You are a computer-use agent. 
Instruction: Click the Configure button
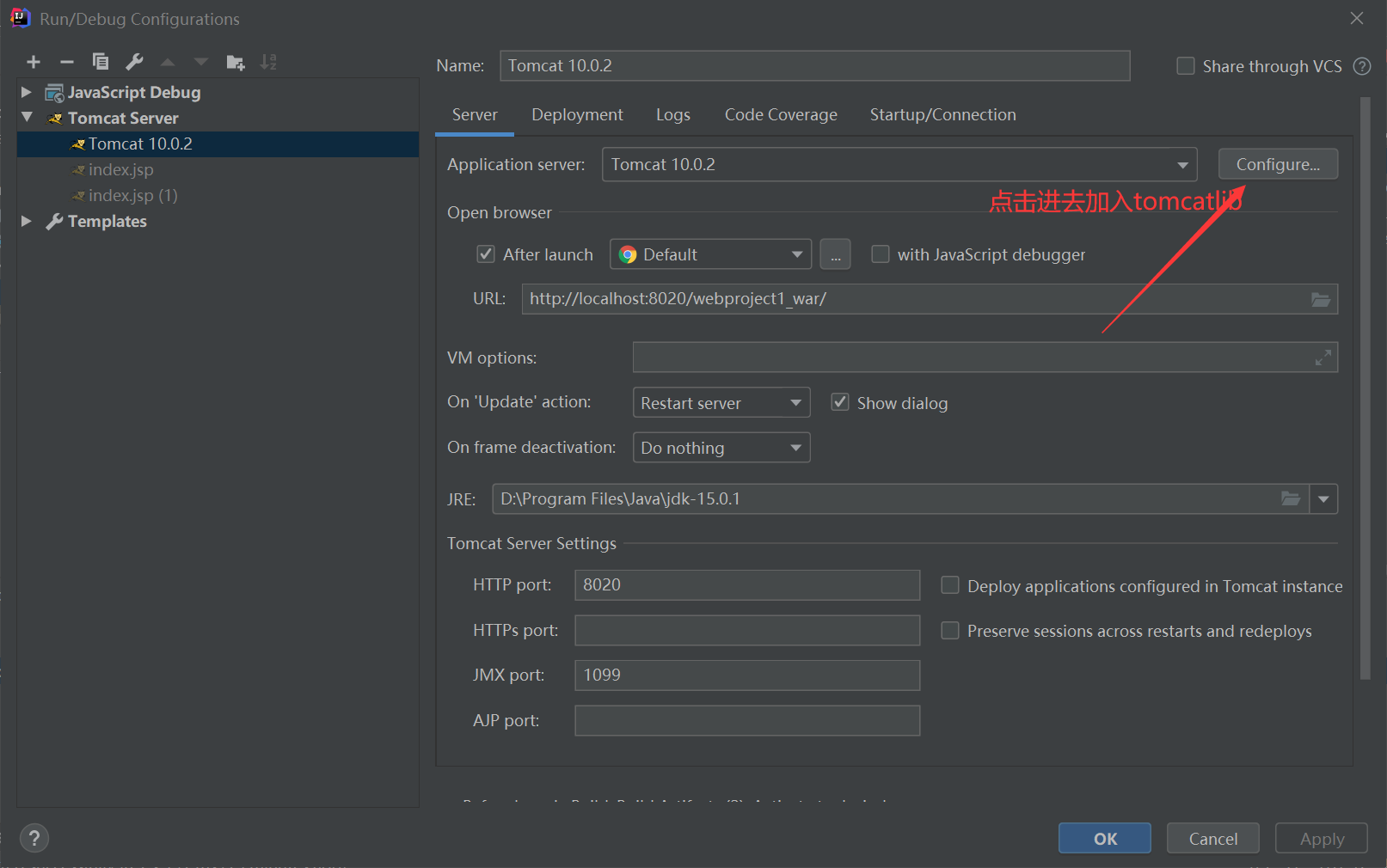coord(1277,163)
